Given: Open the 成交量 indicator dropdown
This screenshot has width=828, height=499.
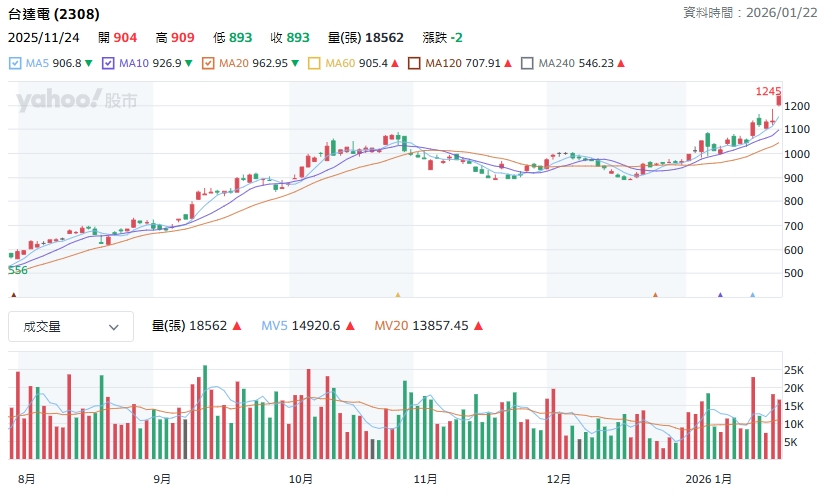Looking at the screenshot, I should [71, 326].
